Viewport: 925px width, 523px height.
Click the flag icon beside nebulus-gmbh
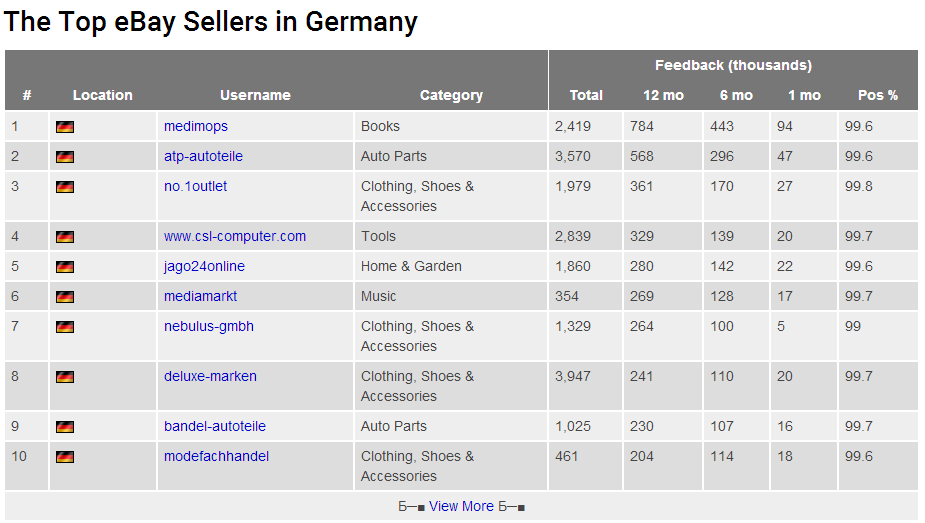(x=65, y=327)
